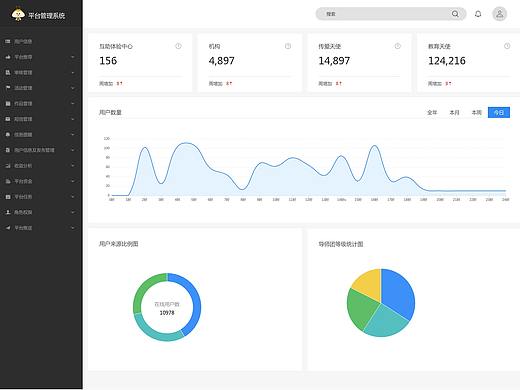
Task: Click the 平台管理系统 title
Action: (46, 15)
